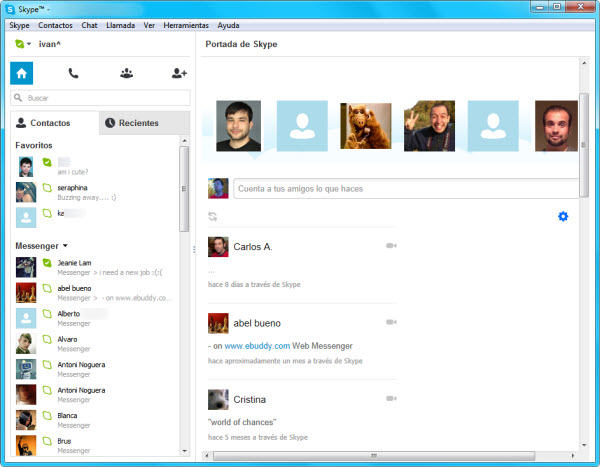Screen dimensions: 600x467
Task: Open Carlos A. avatar in feed
Action: tap(218, 247)
